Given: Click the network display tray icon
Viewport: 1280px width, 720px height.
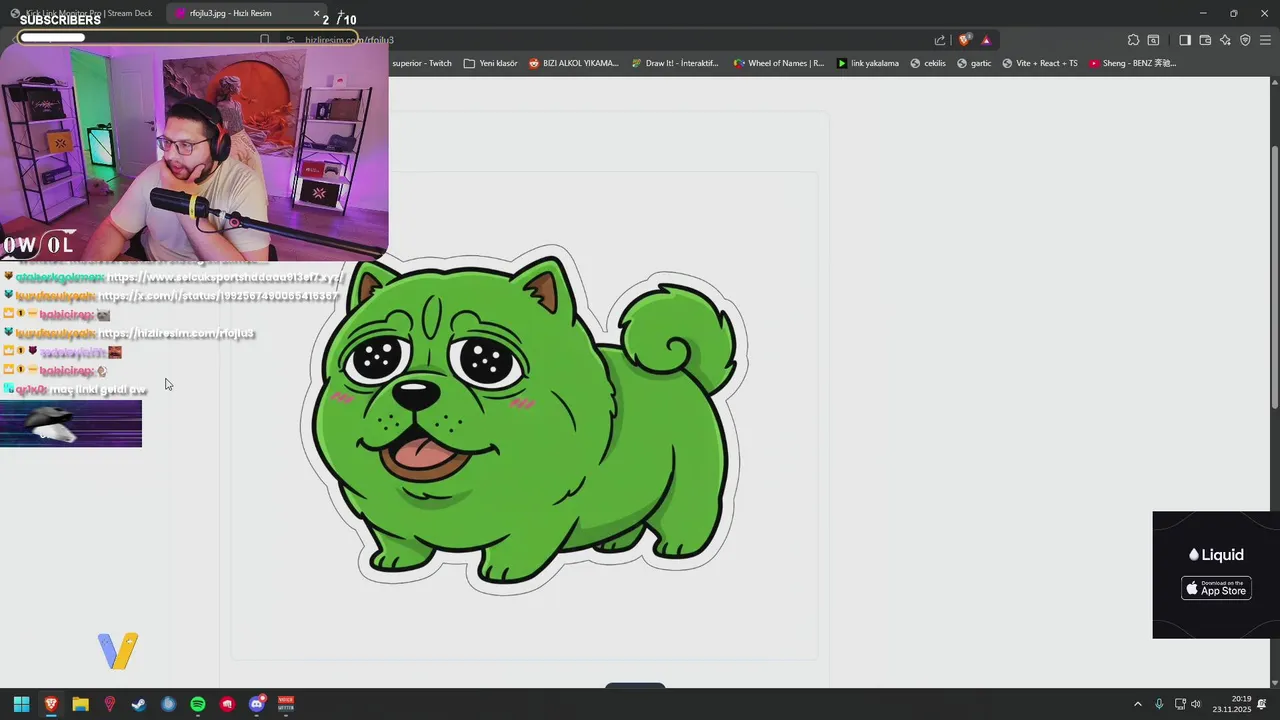Looking at the screenshot, I should click(x=1179, y=704).
